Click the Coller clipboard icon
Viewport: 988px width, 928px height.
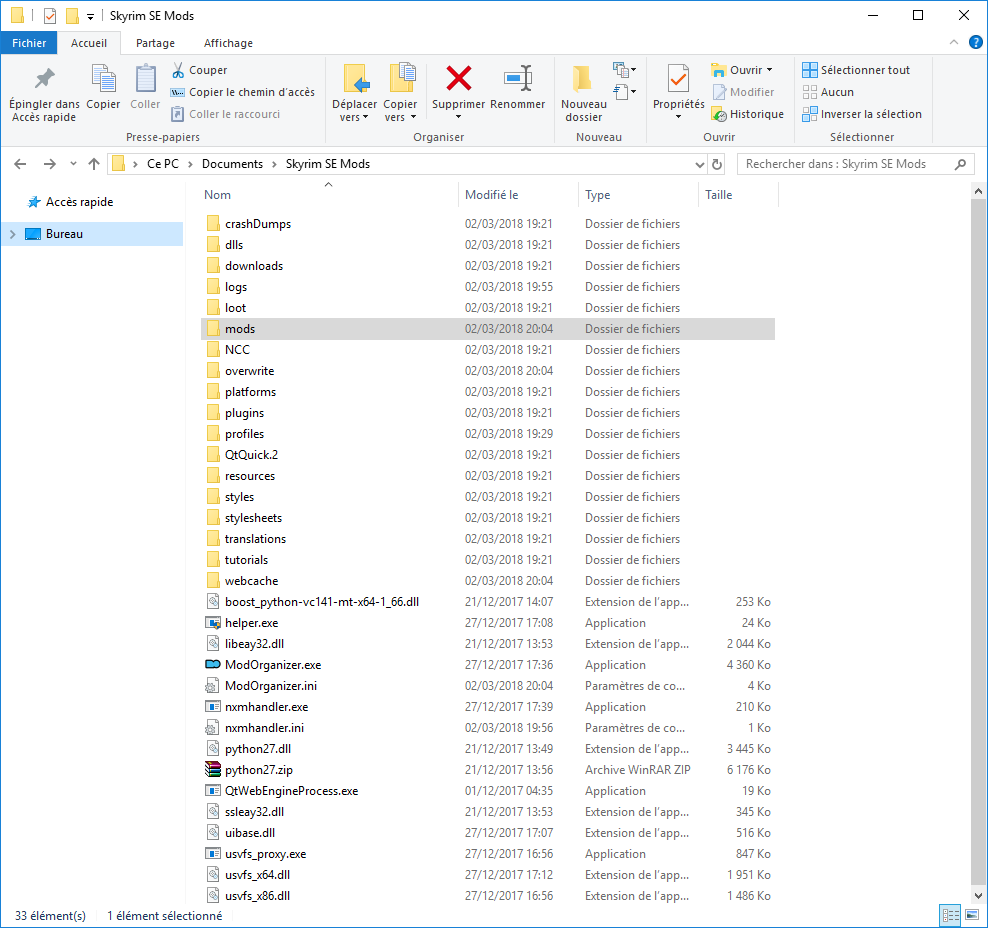(x=146, y=87)
